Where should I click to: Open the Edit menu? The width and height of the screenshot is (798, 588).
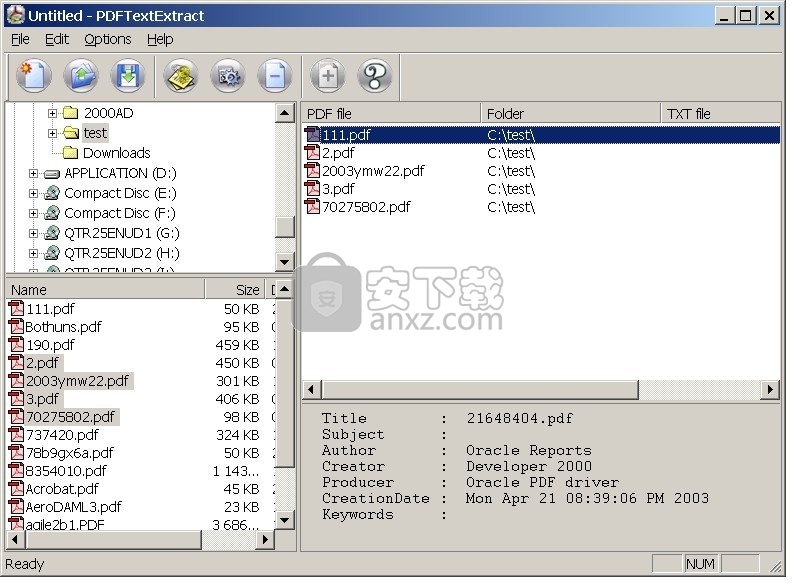pyautogui.click(x=56, y=39)
